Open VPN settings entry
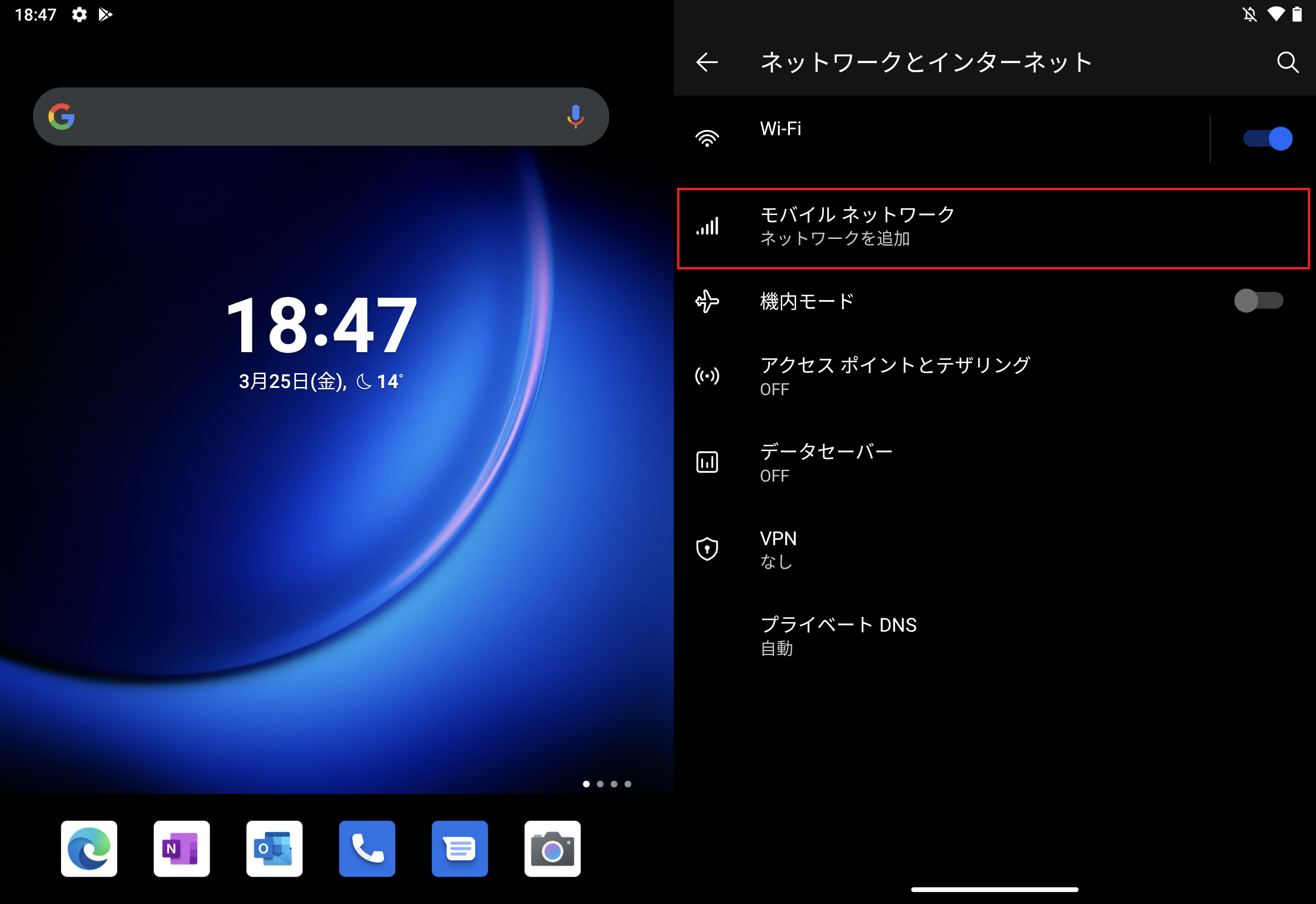 click(x=995, y=549)
